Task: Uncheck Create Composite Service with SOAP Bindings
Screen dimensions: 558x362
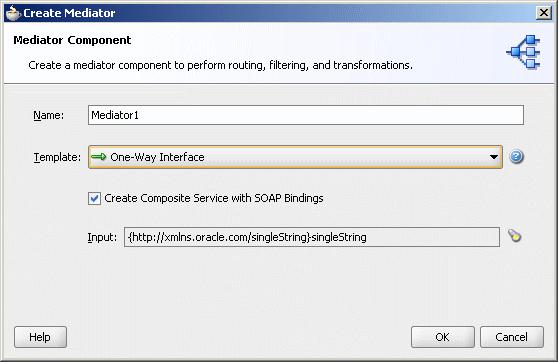Action: click(x=94, y=198)
